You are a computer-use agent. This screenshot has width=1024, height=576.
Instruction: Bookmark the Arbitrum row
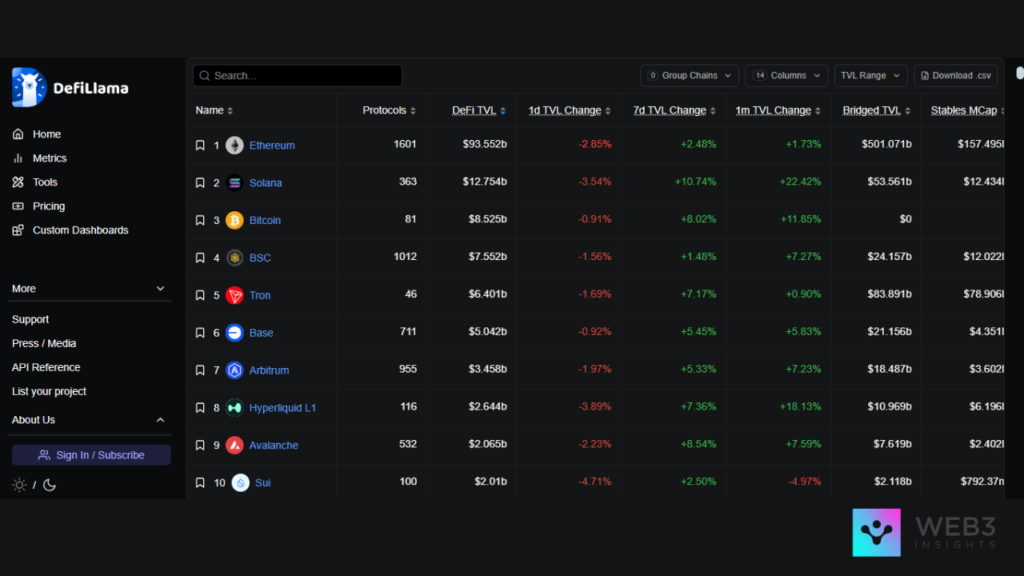pos(200,370)
